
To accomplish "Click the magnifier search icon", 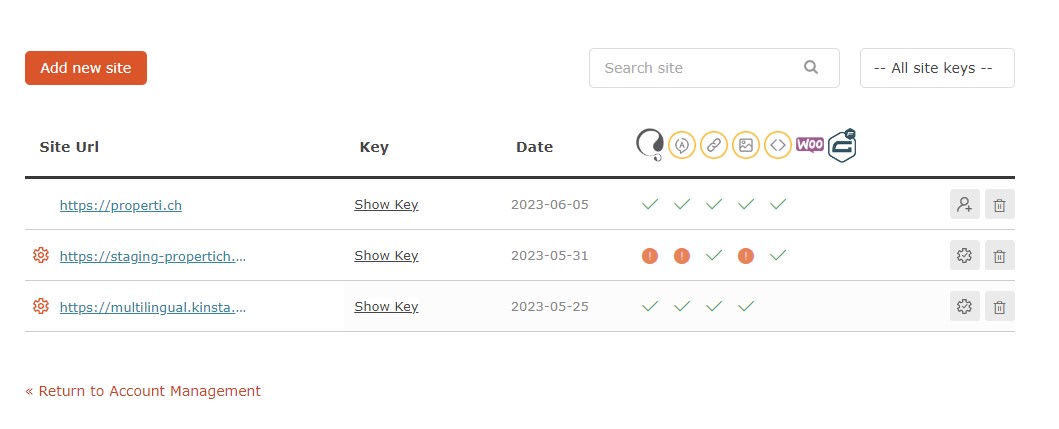I will 811,67.
